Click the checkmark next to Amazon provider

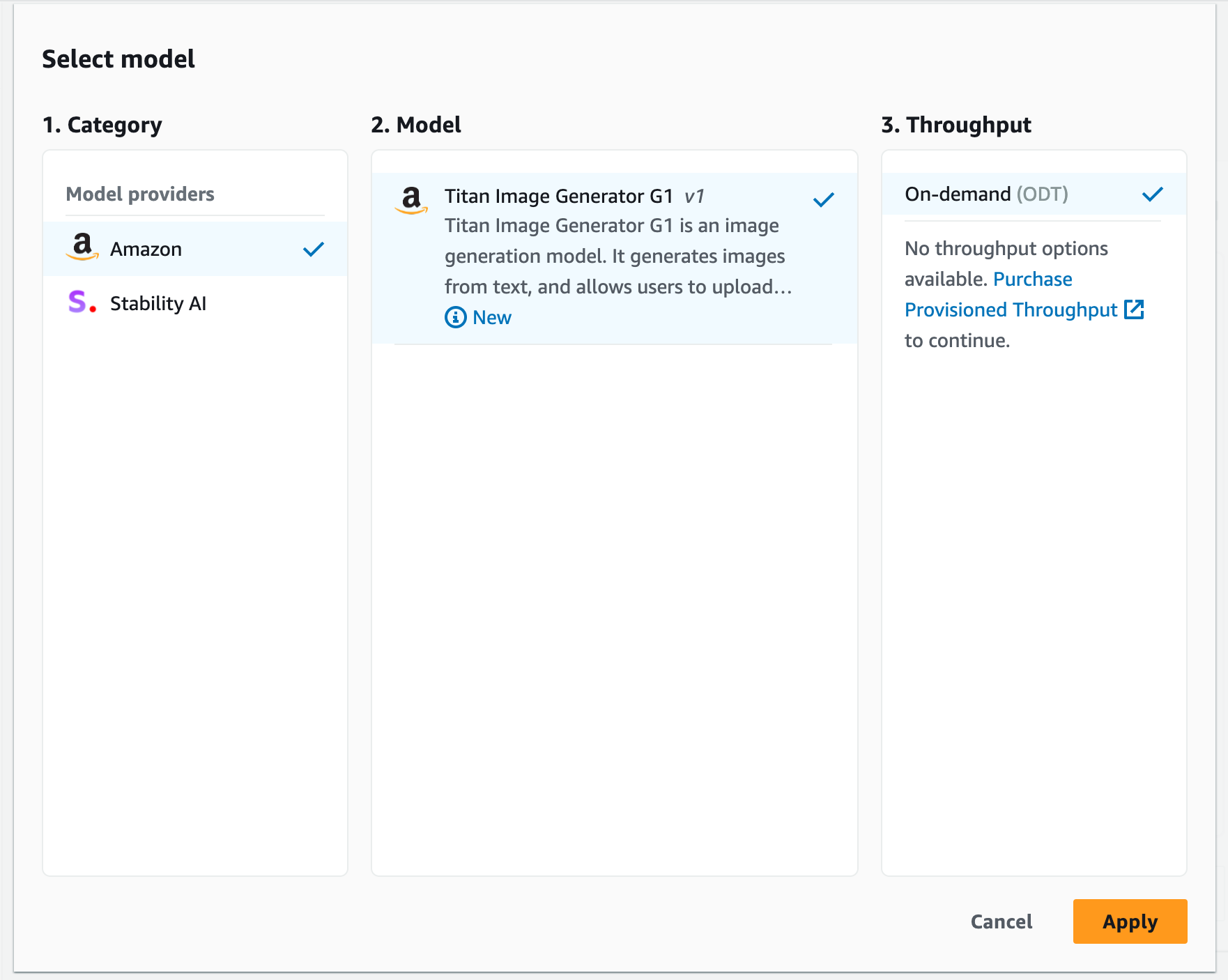(314, 249)
